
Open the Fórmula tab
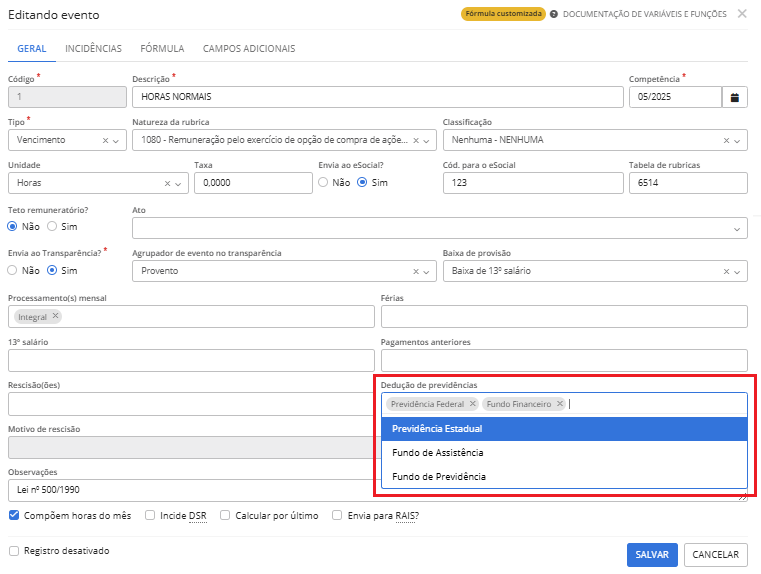coord(162,48)
